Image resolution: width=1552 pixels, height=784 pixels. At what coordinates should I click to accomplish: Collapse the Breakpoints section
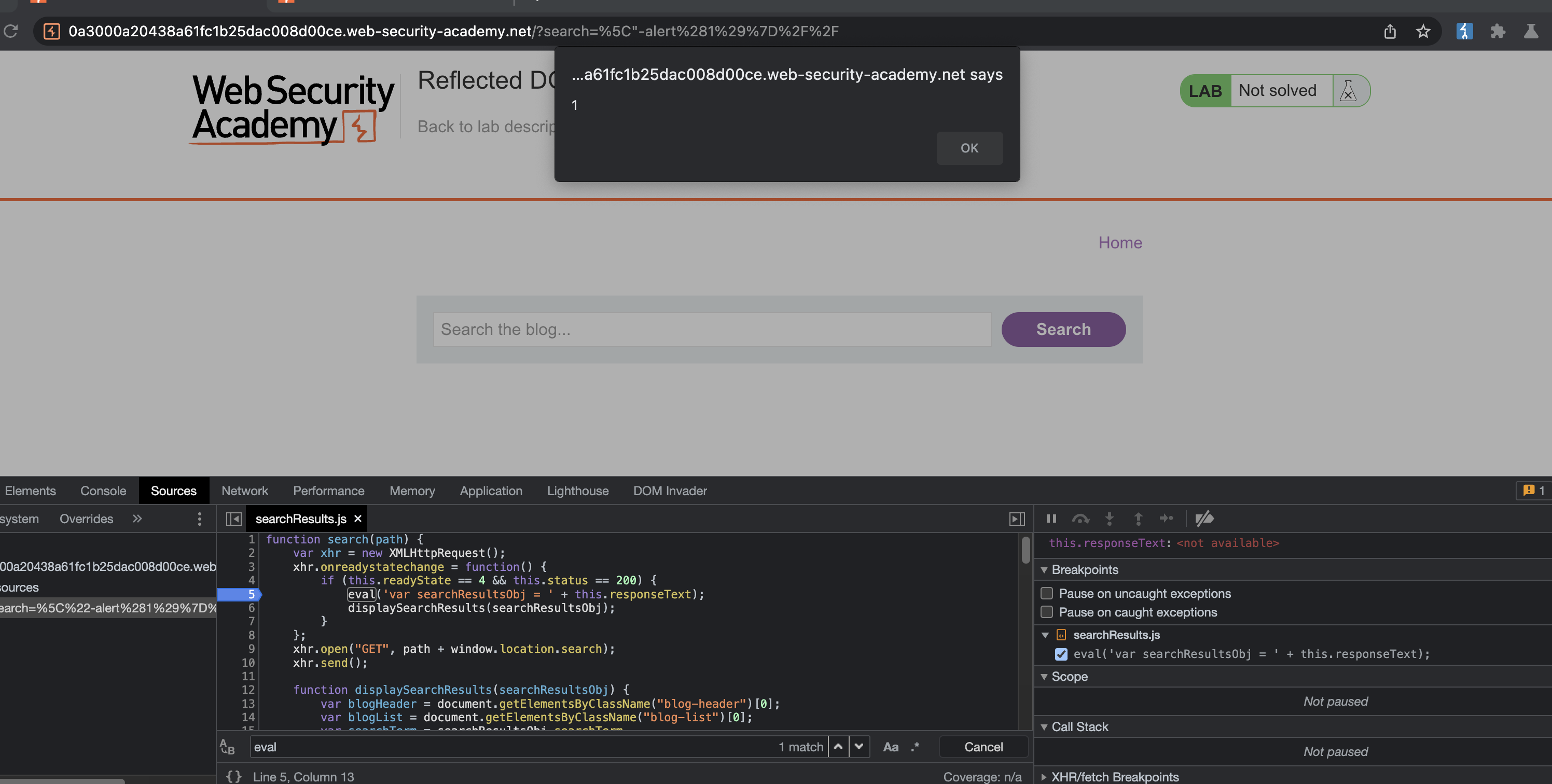tap(1044, 570)
